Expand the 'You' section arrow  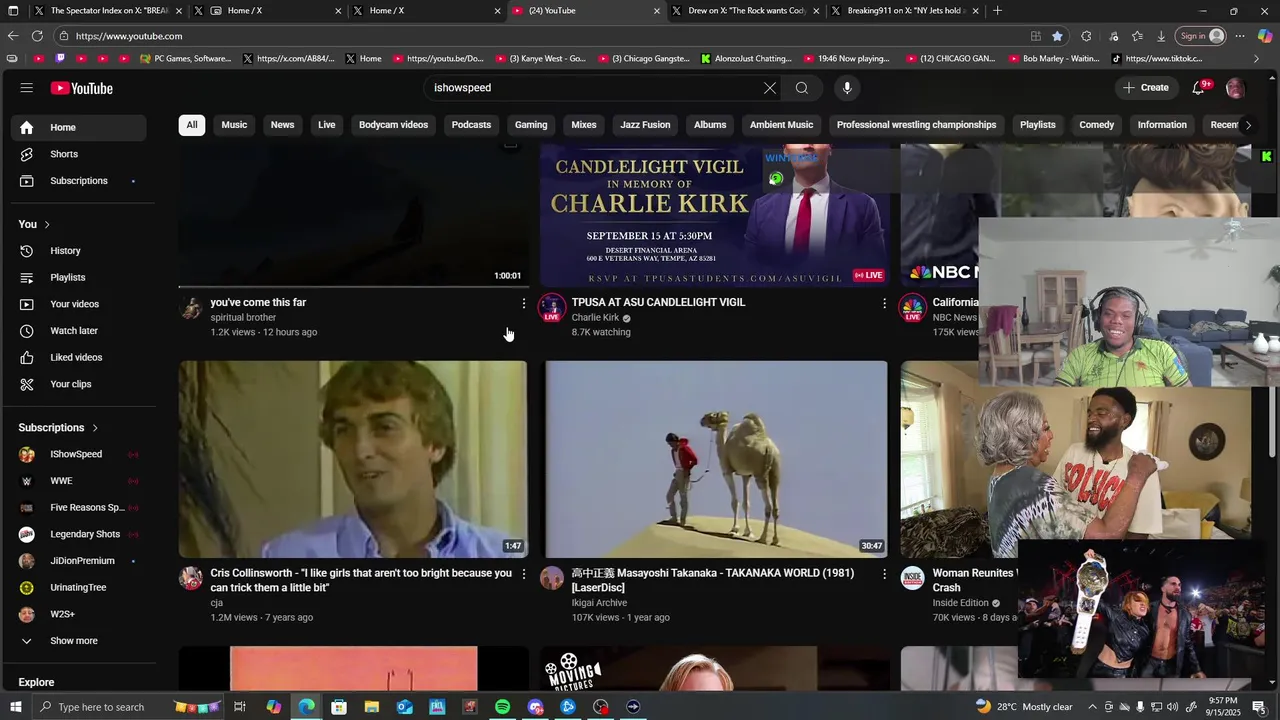tap(47, 225)
